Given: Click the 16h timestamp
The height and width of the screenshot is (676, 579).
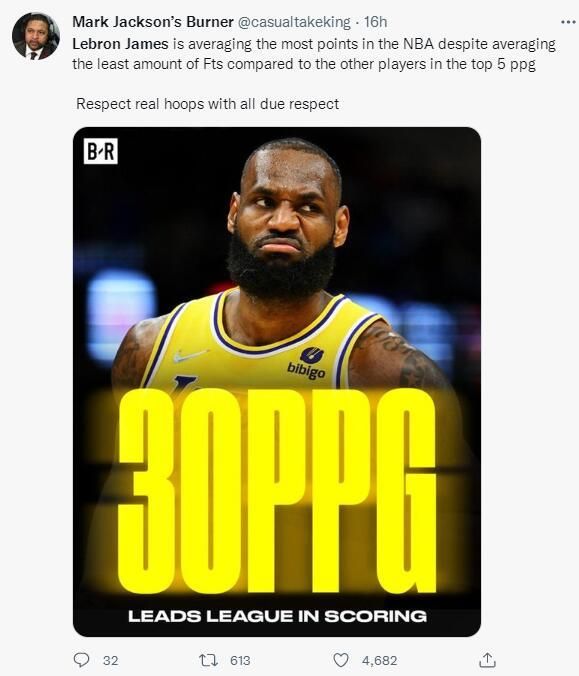Looking at the screenshot, I should pyautogui.click(x=375, y=22).
